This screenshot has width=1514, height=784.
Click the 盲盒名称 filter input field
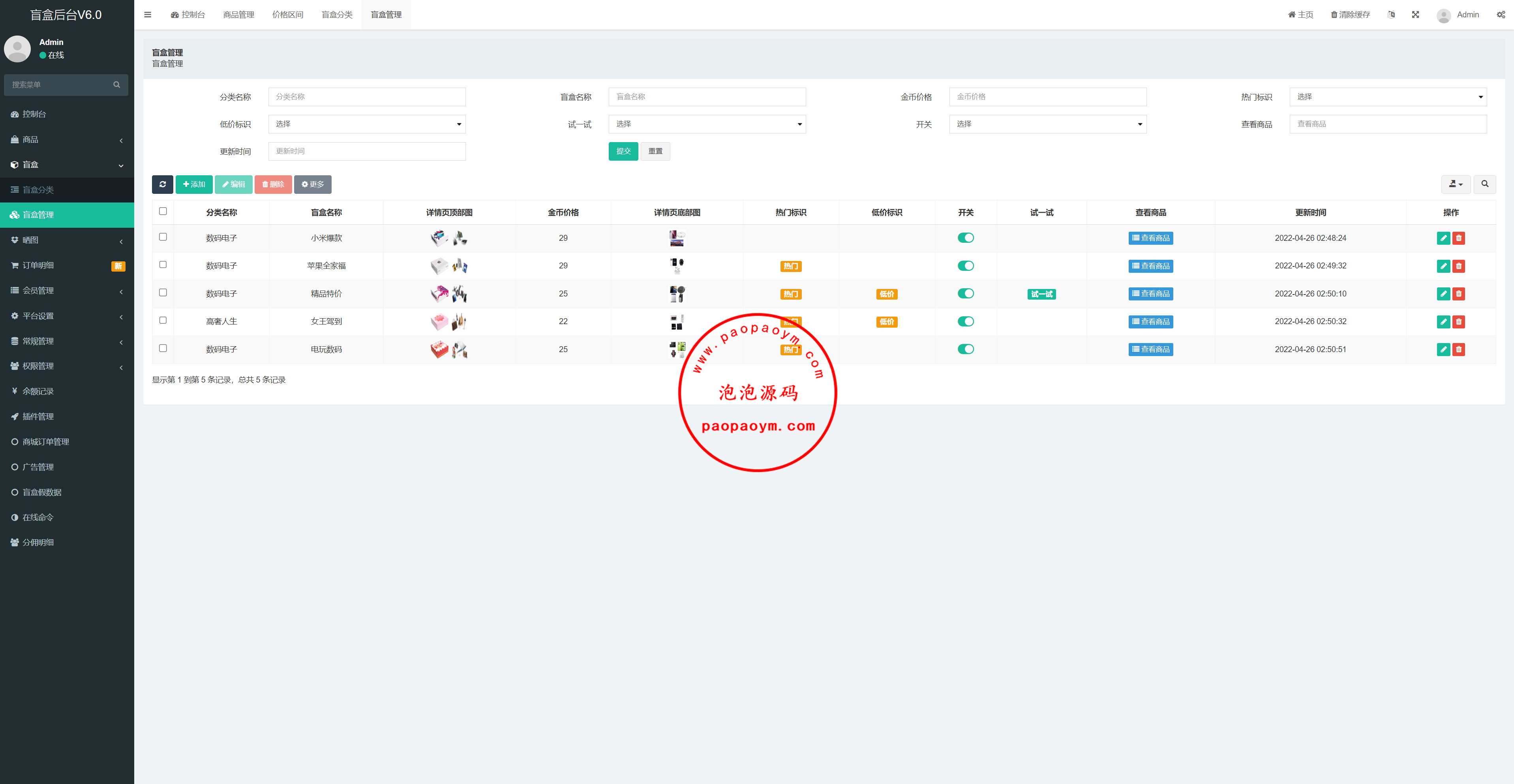point(707,97)
